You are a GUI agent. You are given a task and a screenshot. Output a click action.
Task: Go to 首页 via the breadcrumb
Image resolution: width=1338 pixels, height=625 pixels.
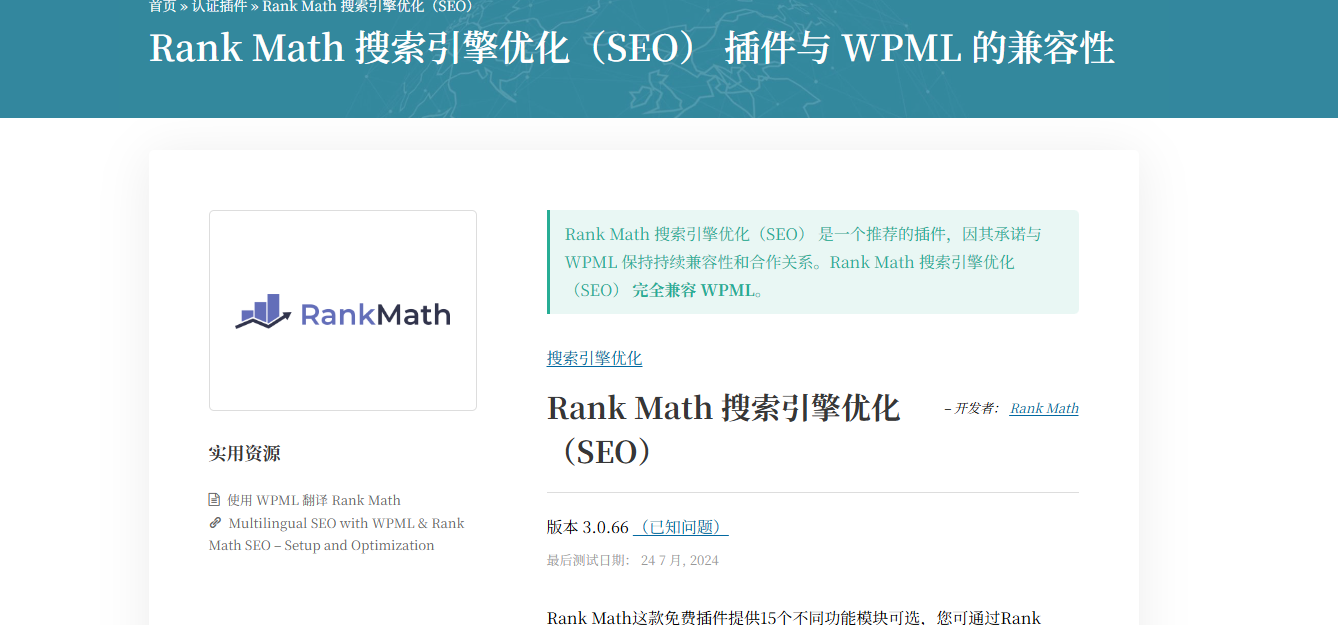(162, 6)
